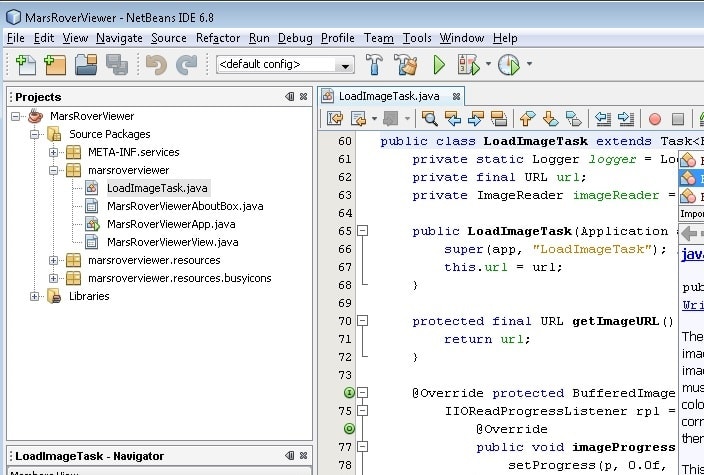Viewport: 704px width, 475px height.
Task: Expand the META-INF.services package
Action: (x=54, y=152)
